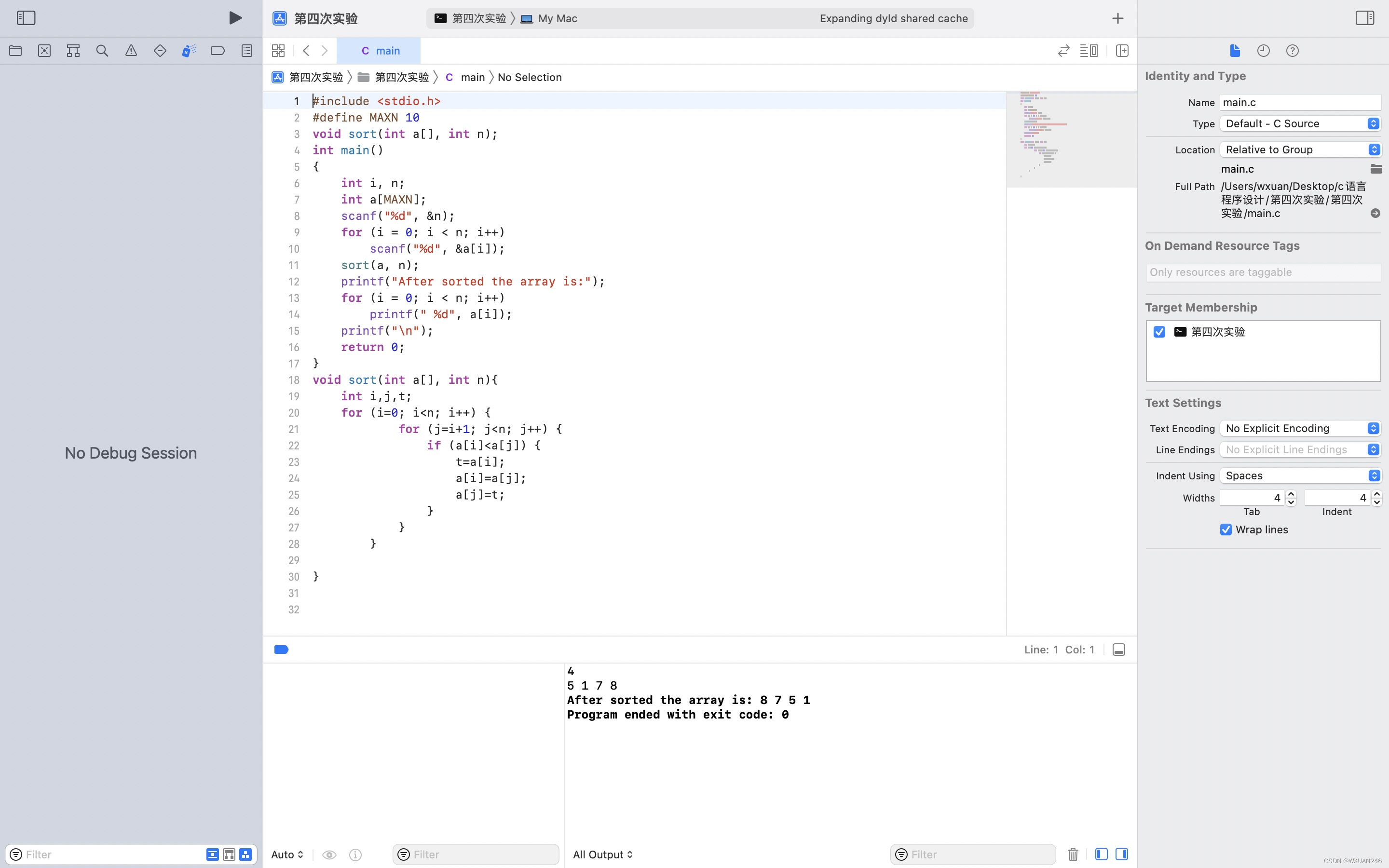This screenshot has width=1389, height=868.
Task: Click the Add Editor on Right icon
Action: tap(1121, 51)
